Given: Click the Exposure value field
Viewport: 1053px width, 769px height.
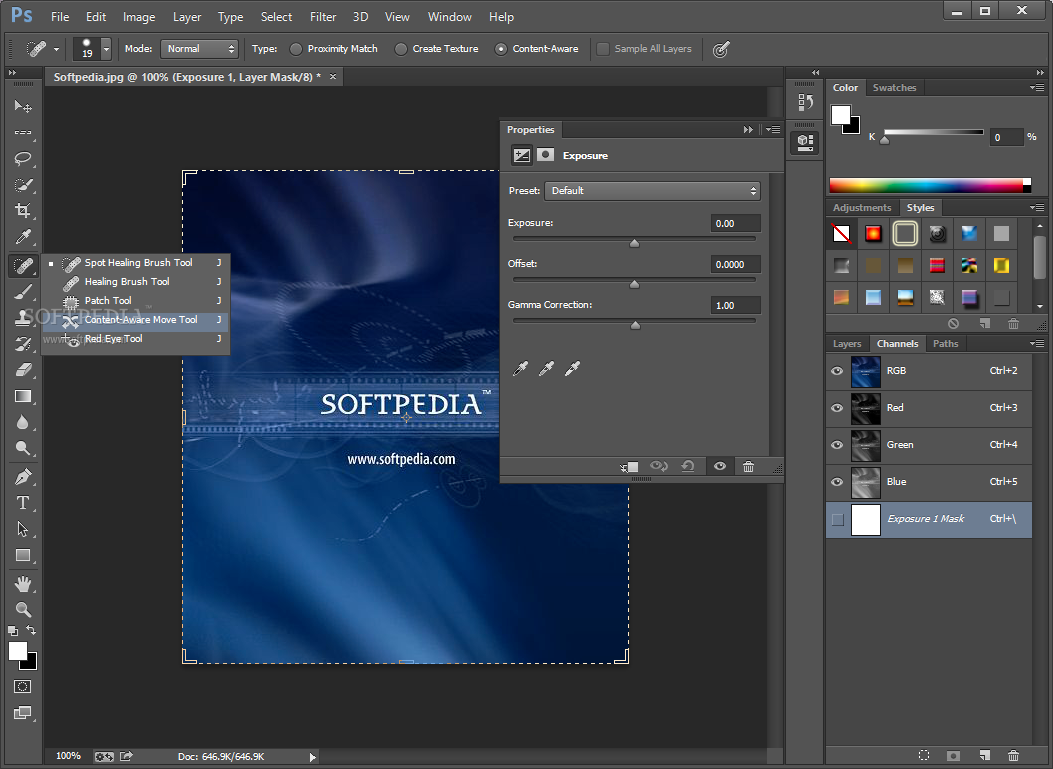Looking at the screenshot, I should (735, 223).
